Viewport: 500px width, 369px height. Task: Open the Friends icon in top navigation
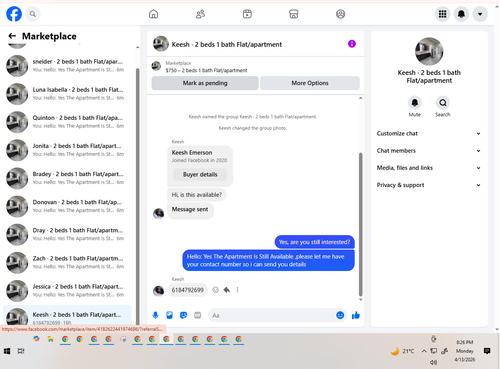tap(200, 14)
